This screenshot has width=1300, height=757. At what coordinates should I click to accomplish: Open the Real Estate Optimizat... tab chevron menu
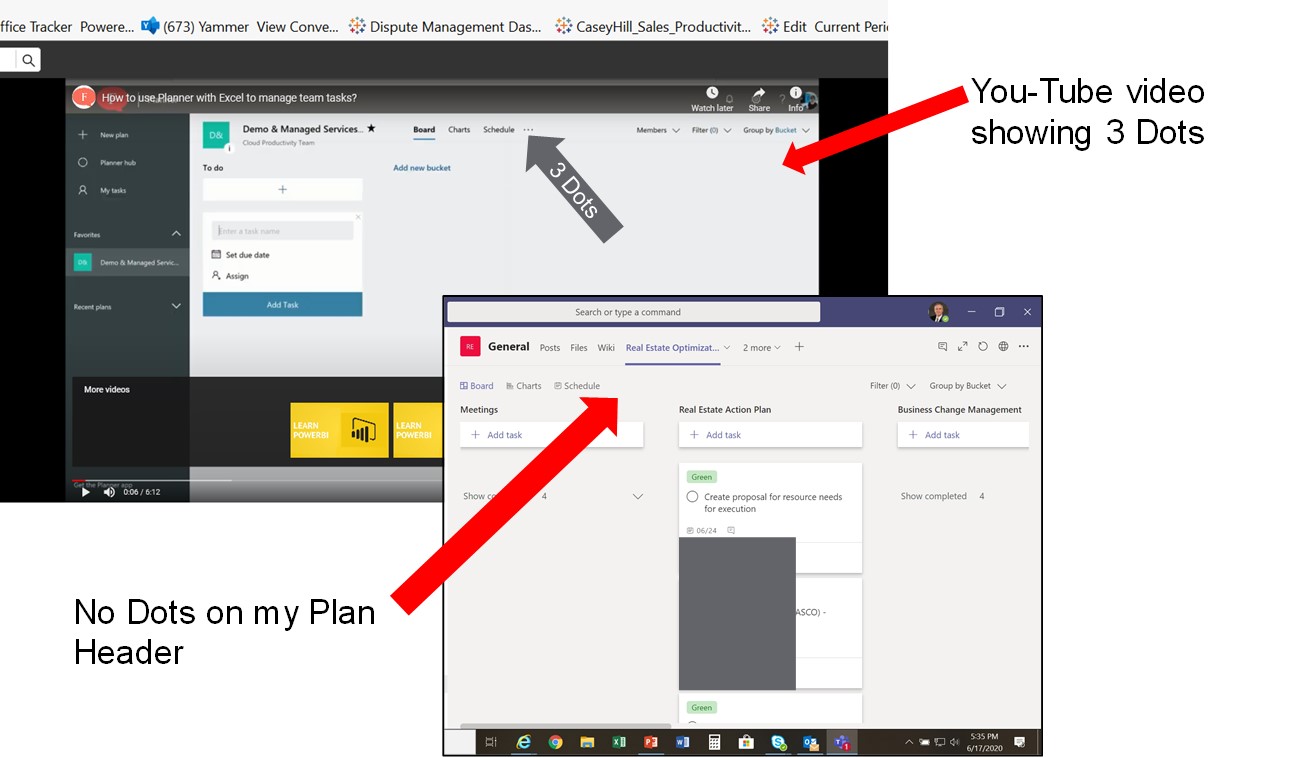pyautogui.click(x=727, y=348)
